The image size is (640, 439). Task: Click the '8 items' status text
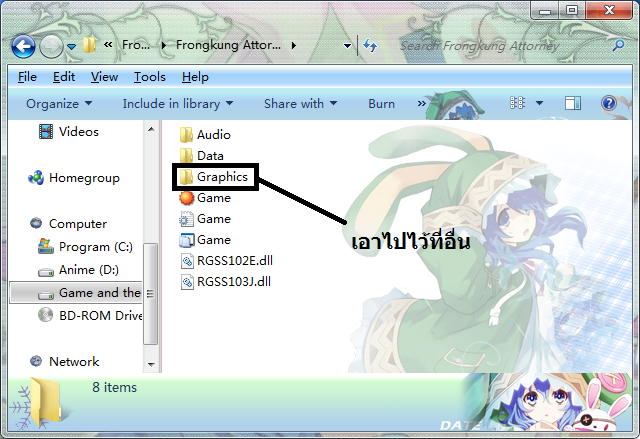coord(114,387)
